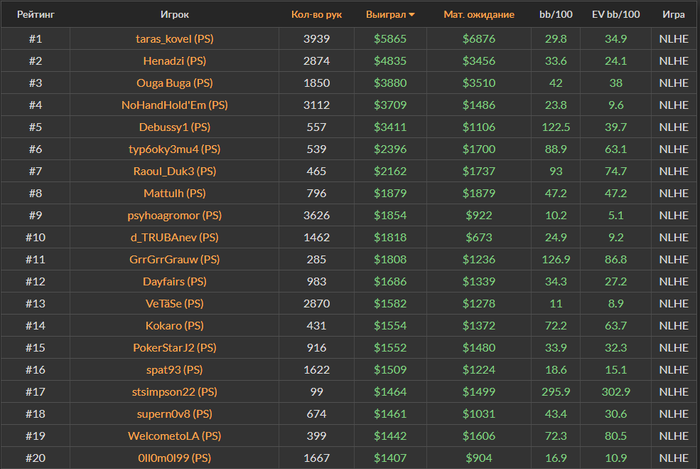Screen dimensions: 700x469
Task: Select NoHandHold'Em (PS) player
Action: [x=175, y=105]
